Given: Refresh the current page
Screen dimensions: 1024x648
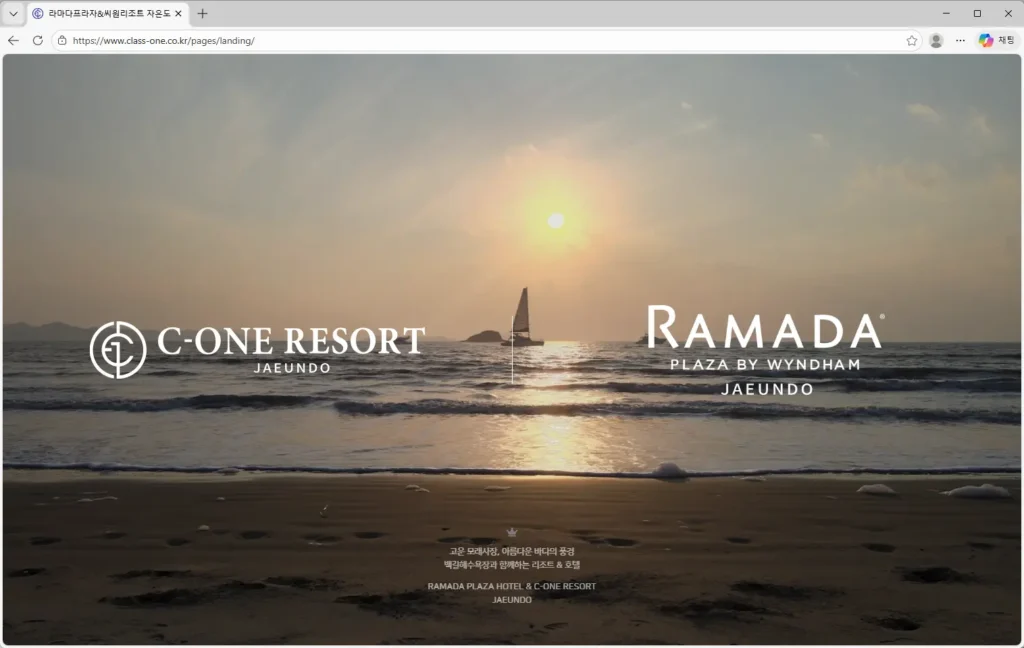Looking at the screenshot, I should [x=38, y=40].
